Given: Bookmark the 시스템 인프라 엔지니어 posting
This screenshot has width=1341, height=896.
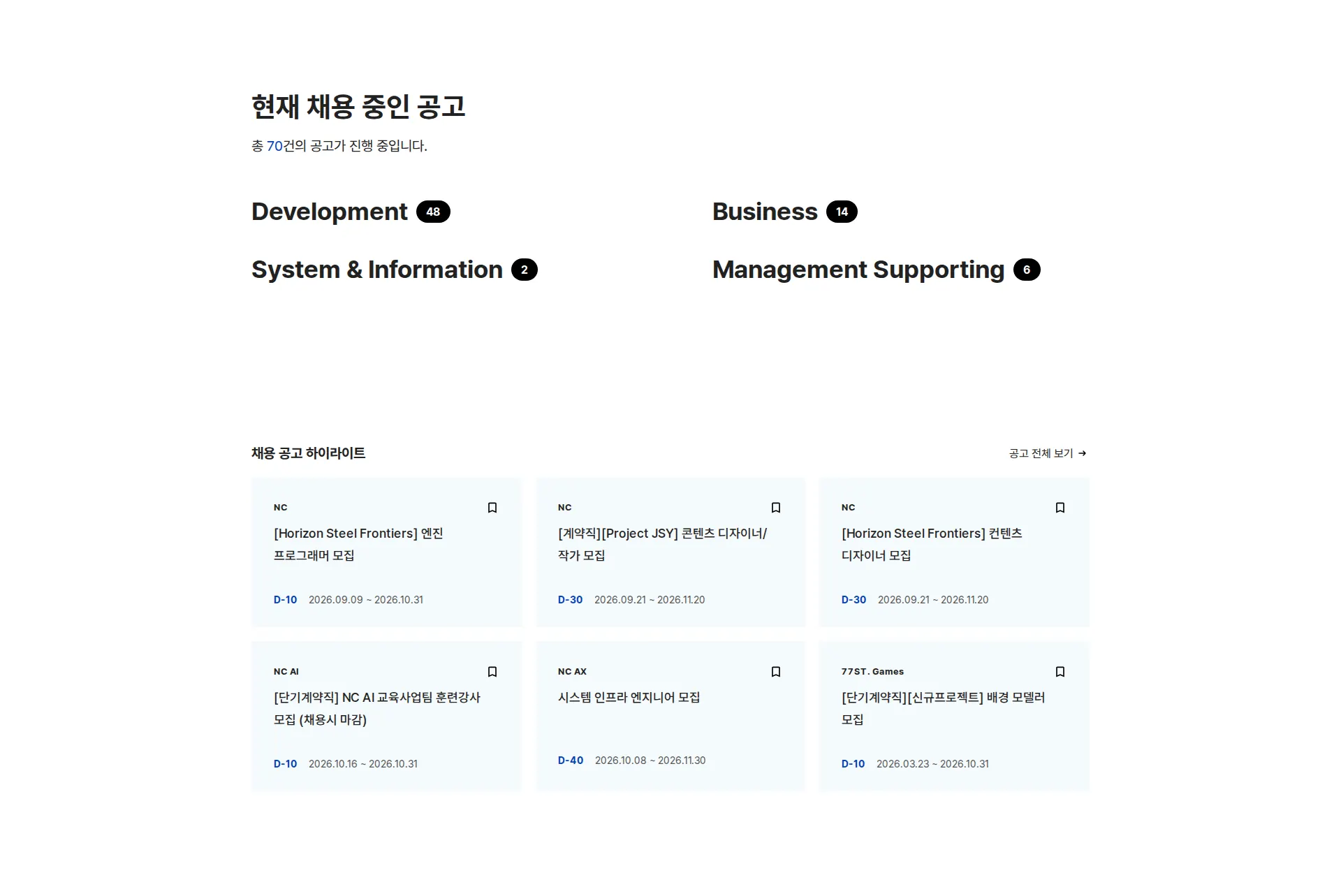Looking at the screenshot, I should tap(776, 672).
